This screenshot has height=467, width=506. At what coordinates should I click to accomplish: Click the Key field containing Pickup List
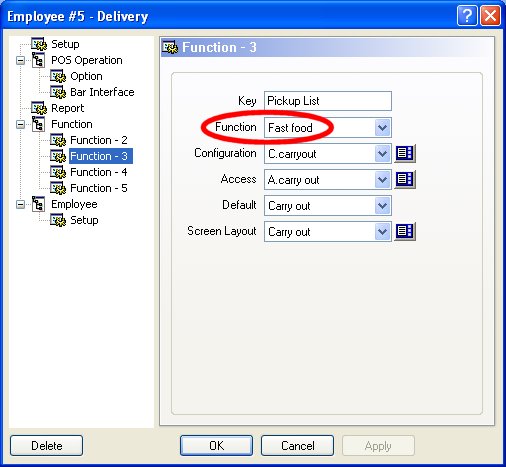tap(328, 101)
